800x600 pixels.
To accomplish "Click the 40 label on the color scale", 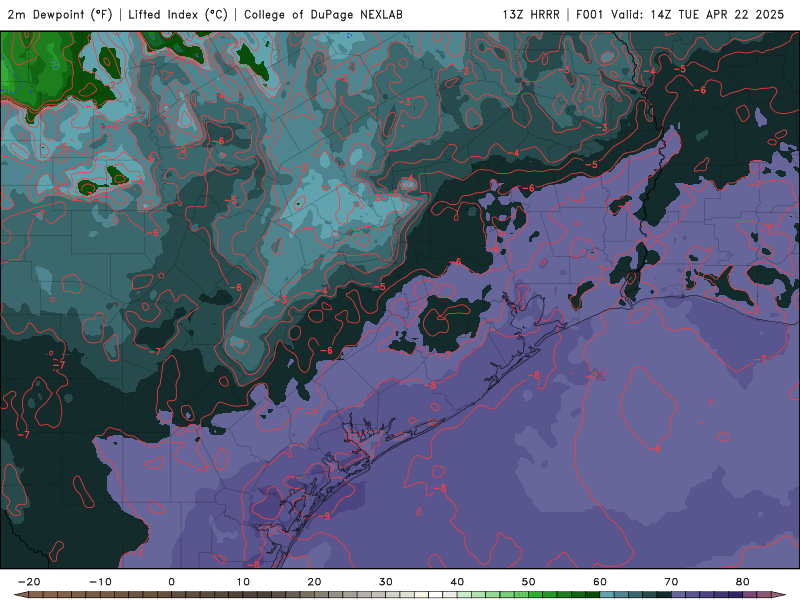I will (457, 582).
